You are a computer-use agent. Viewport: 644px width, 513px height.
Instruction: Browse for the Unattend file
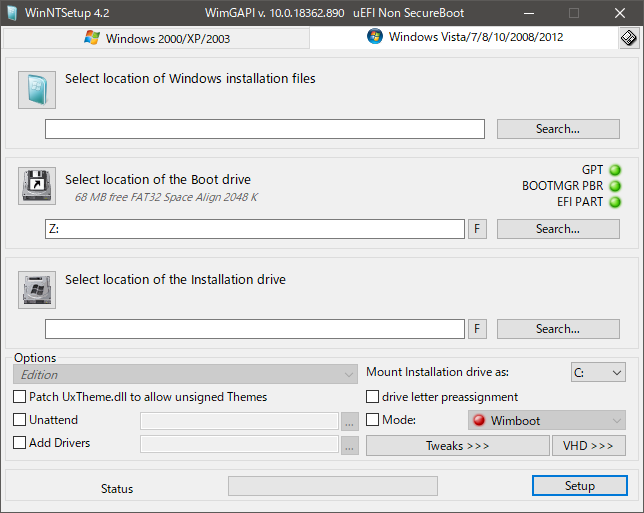(350, 422)
